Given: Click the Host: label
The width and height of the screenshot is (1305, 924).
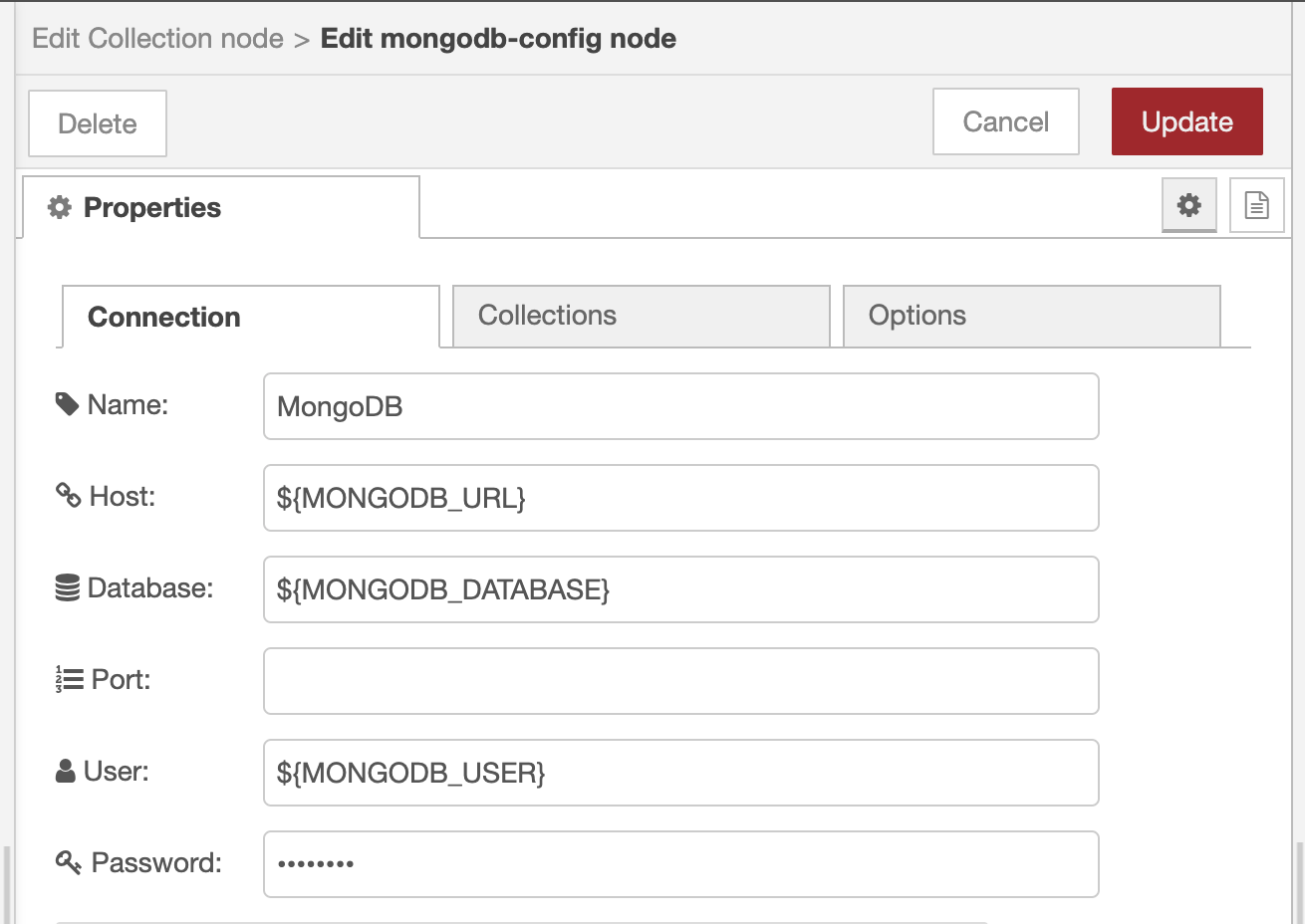Looking at the screenshot, I should [123, 496].
